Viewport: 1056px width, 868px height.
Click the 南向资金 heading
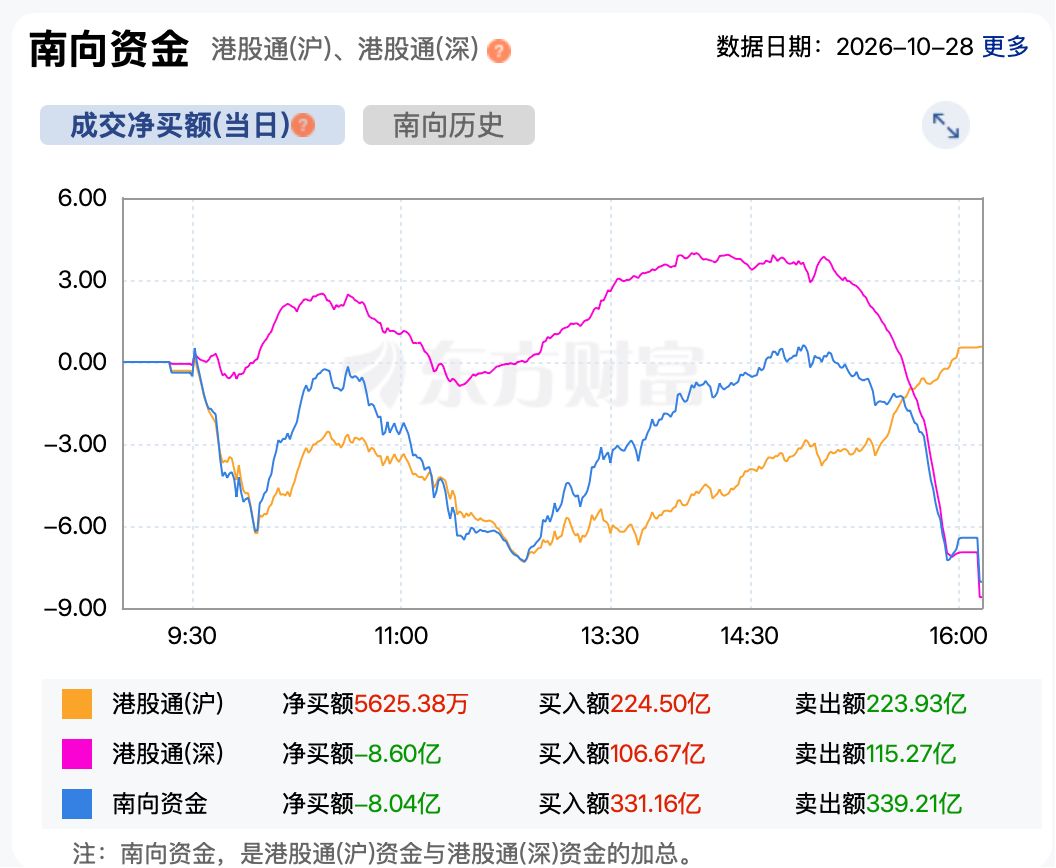(109, 49)
